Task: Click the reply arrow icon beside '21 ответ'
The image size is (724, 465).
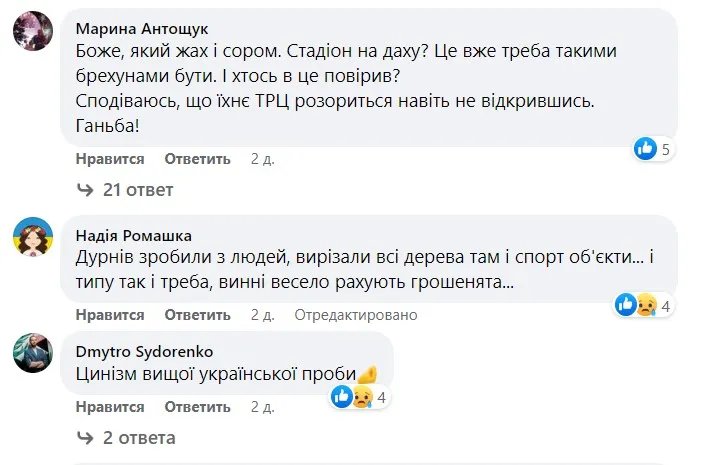Action: [x=84, y=190]
